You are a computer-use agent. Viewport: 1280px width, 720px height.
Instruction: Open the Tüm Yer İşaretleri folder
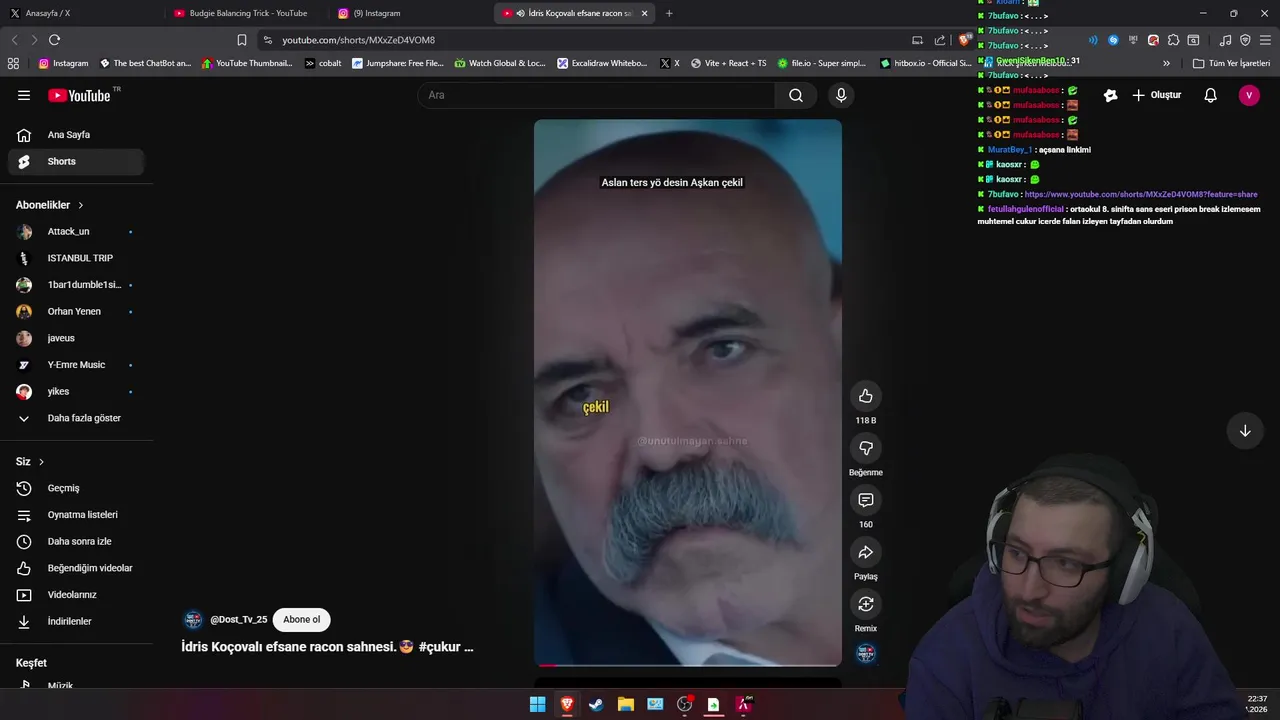click(1231, 63)
